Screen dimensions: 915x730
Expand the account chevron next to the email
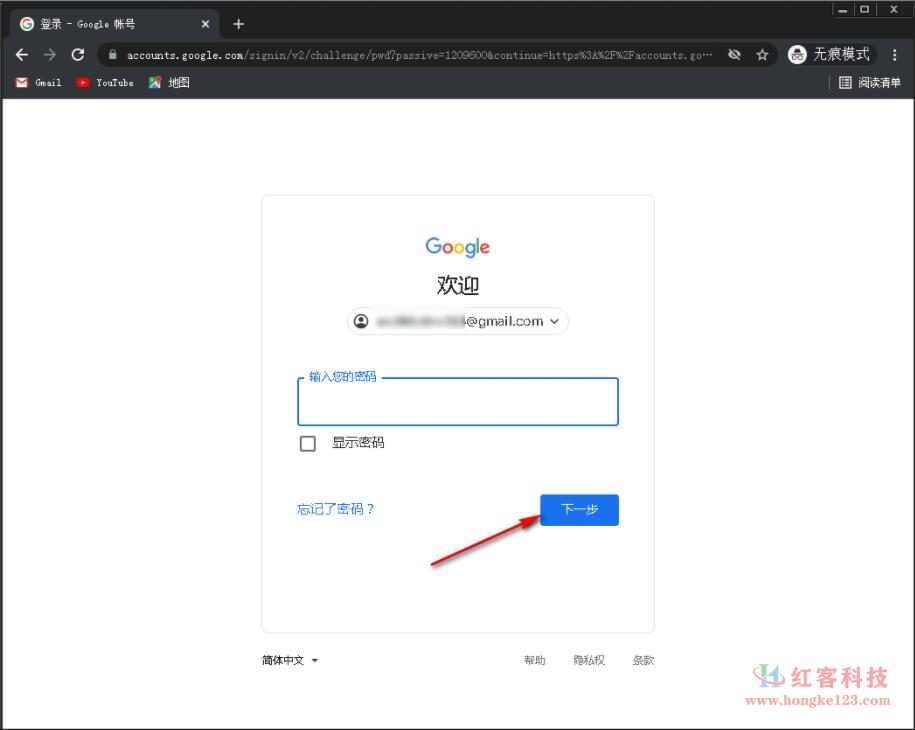(553, 321)
